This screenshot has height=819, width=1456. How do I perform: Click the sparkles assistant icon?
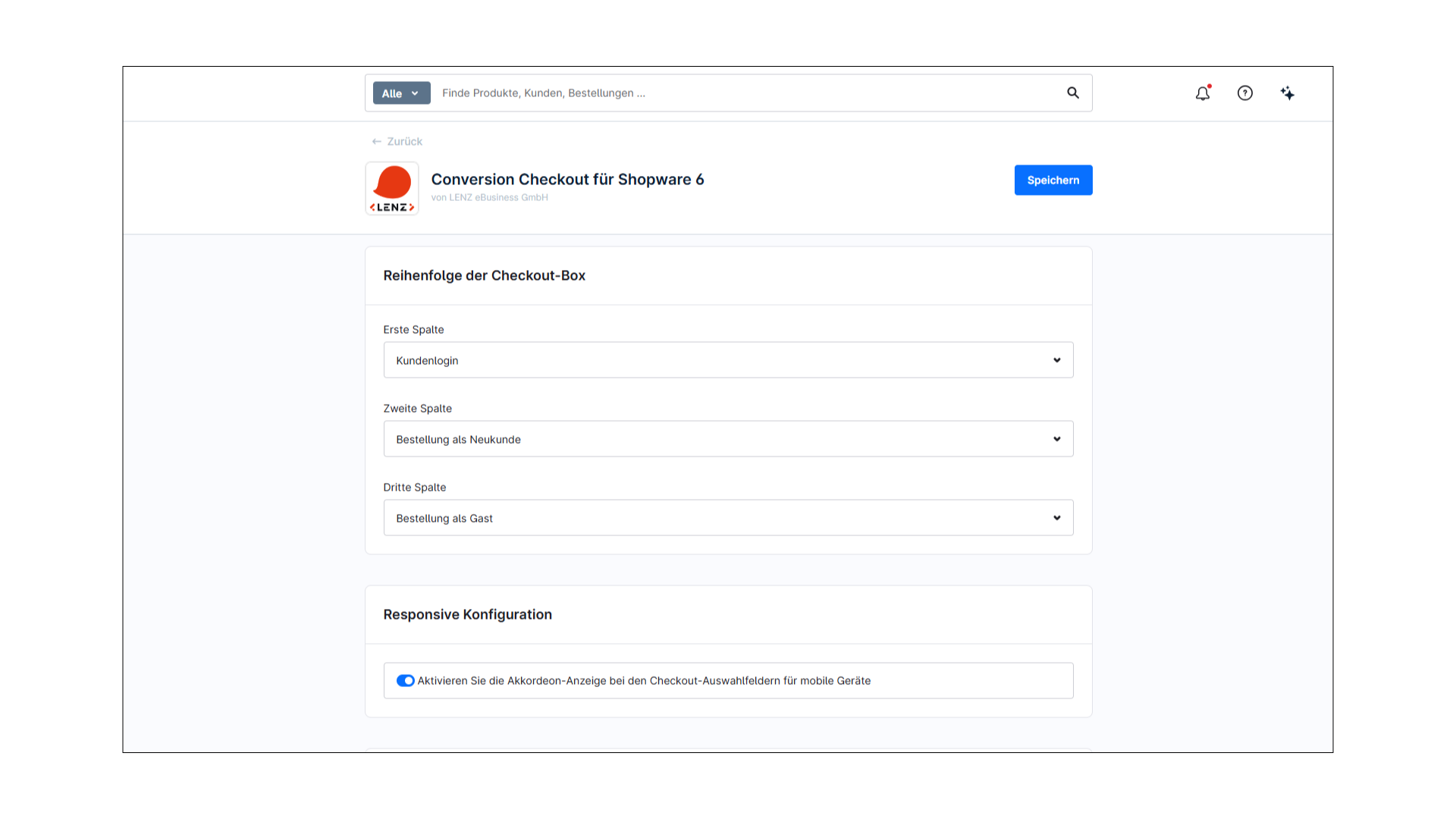pyautogui.click(x=1287, y=93)
